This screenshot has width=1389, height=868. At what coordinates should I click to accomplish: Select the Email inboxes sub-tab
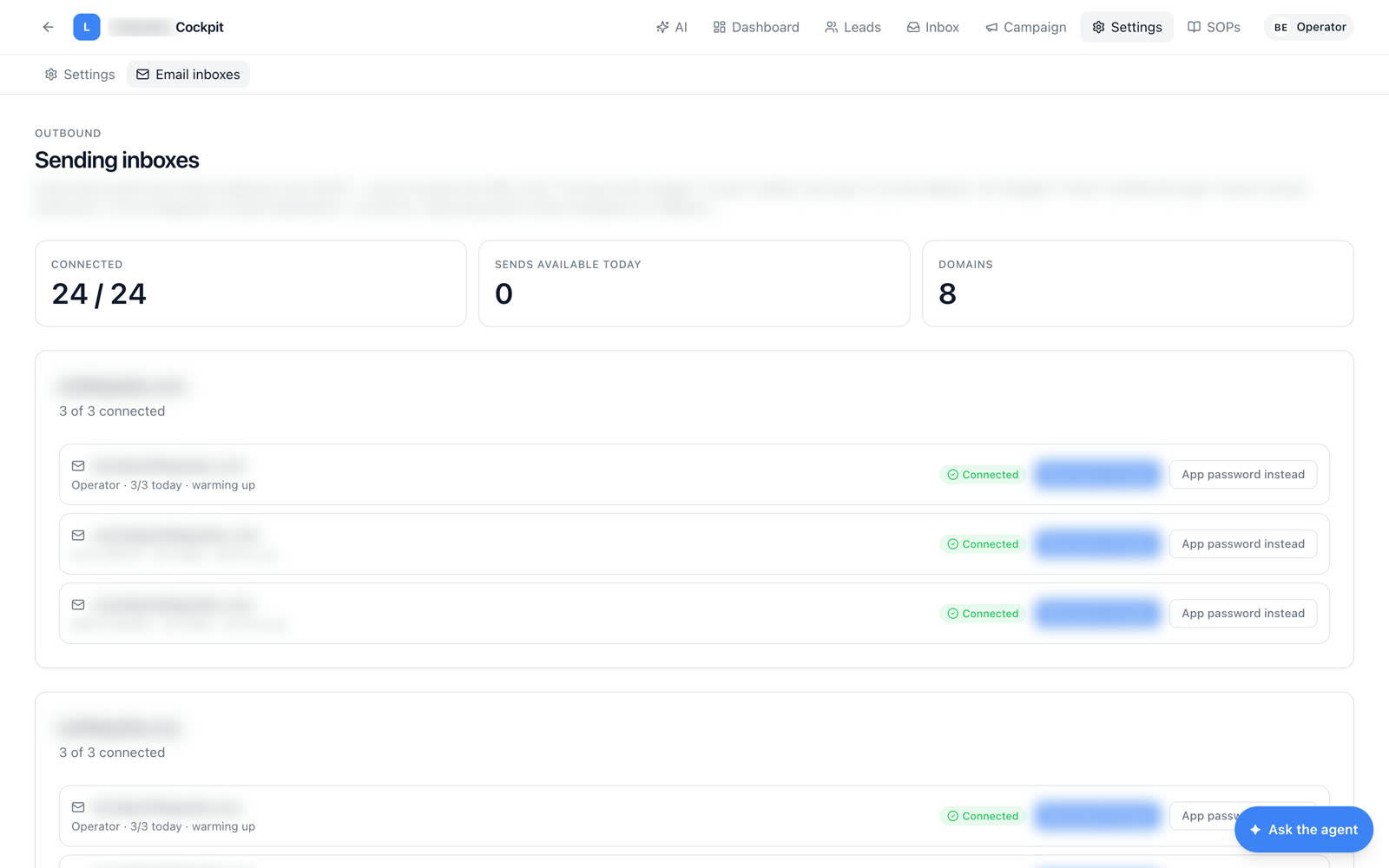pos(188,75)
